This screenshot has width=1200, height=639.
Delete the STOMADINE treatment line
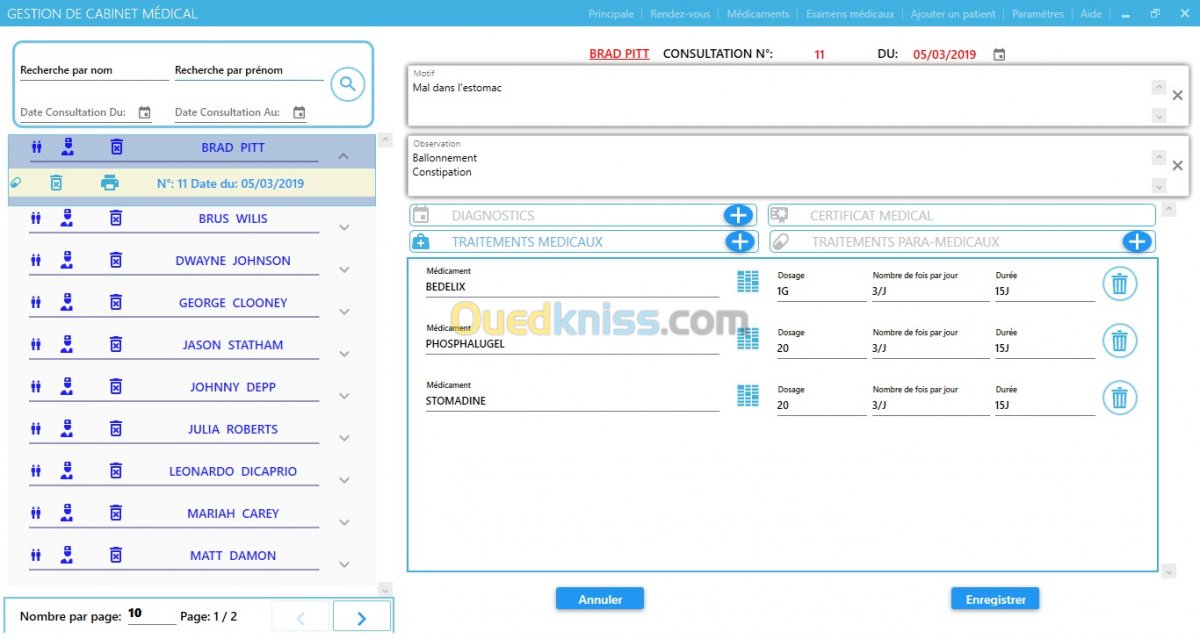[x=1119, y=397]
